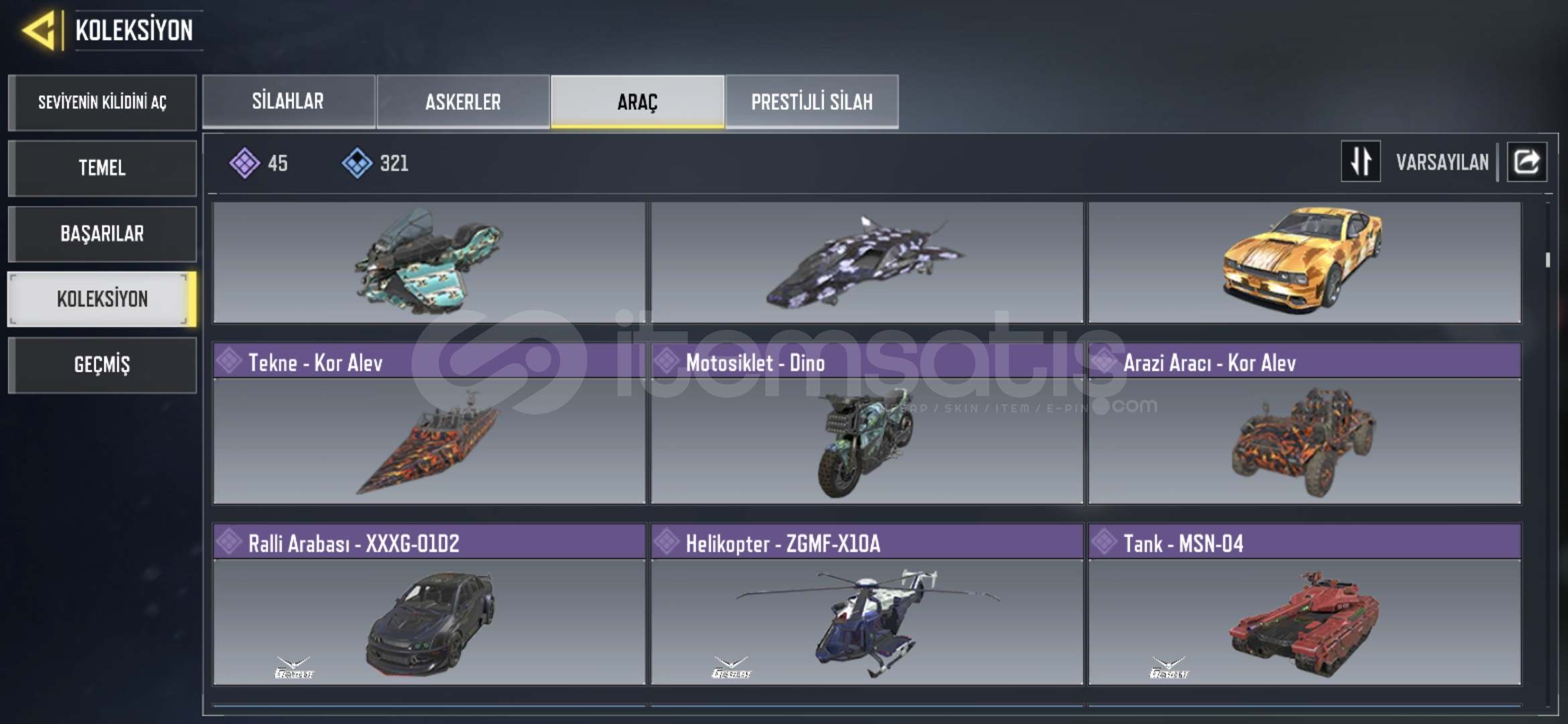Screen dimensions: 1568x724
Task: Click the Gundam logo on Tank MSN-04 card
Action: point(1169,668)
